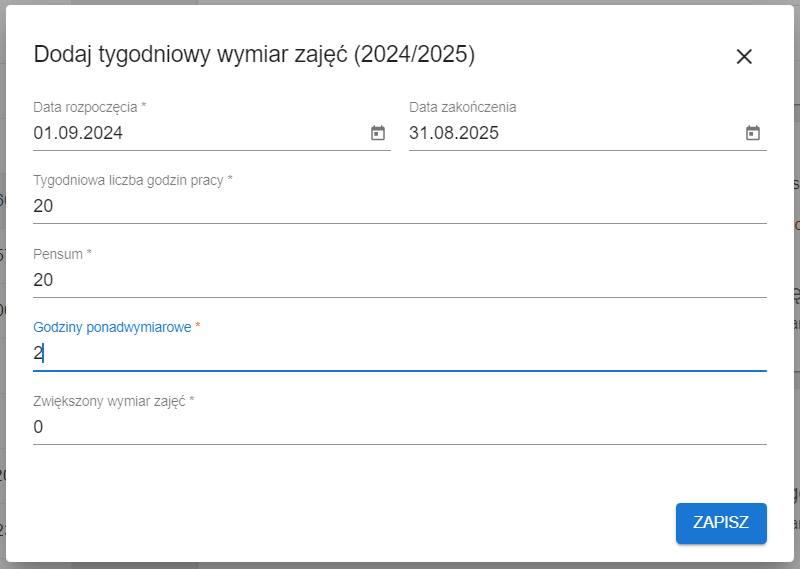800x569 pixels.
Task: Focus the weekly working hours input field
Action: click(x=400, y=206)
